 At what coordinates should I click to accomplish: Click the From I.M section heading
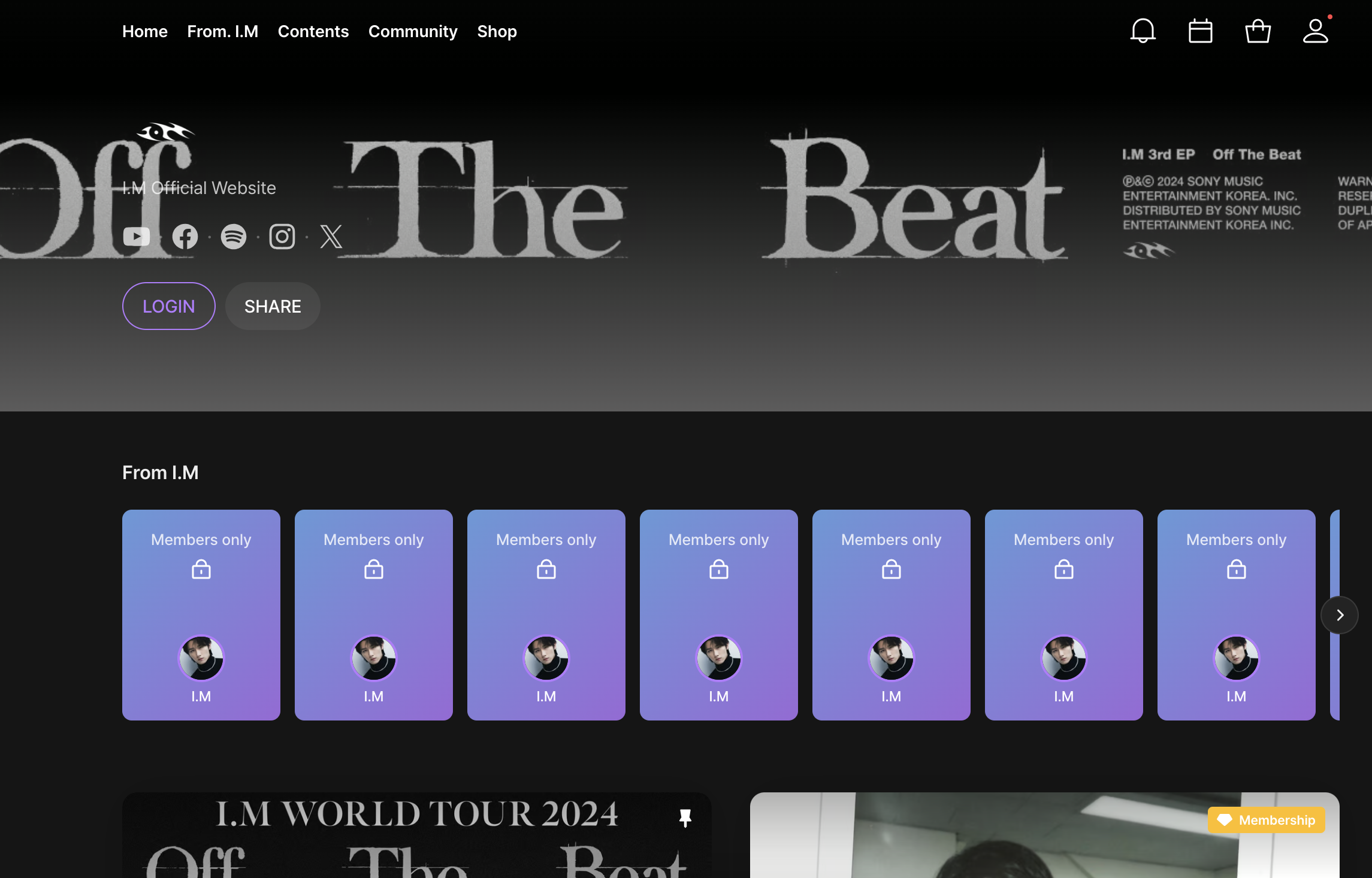coord(161,473)
